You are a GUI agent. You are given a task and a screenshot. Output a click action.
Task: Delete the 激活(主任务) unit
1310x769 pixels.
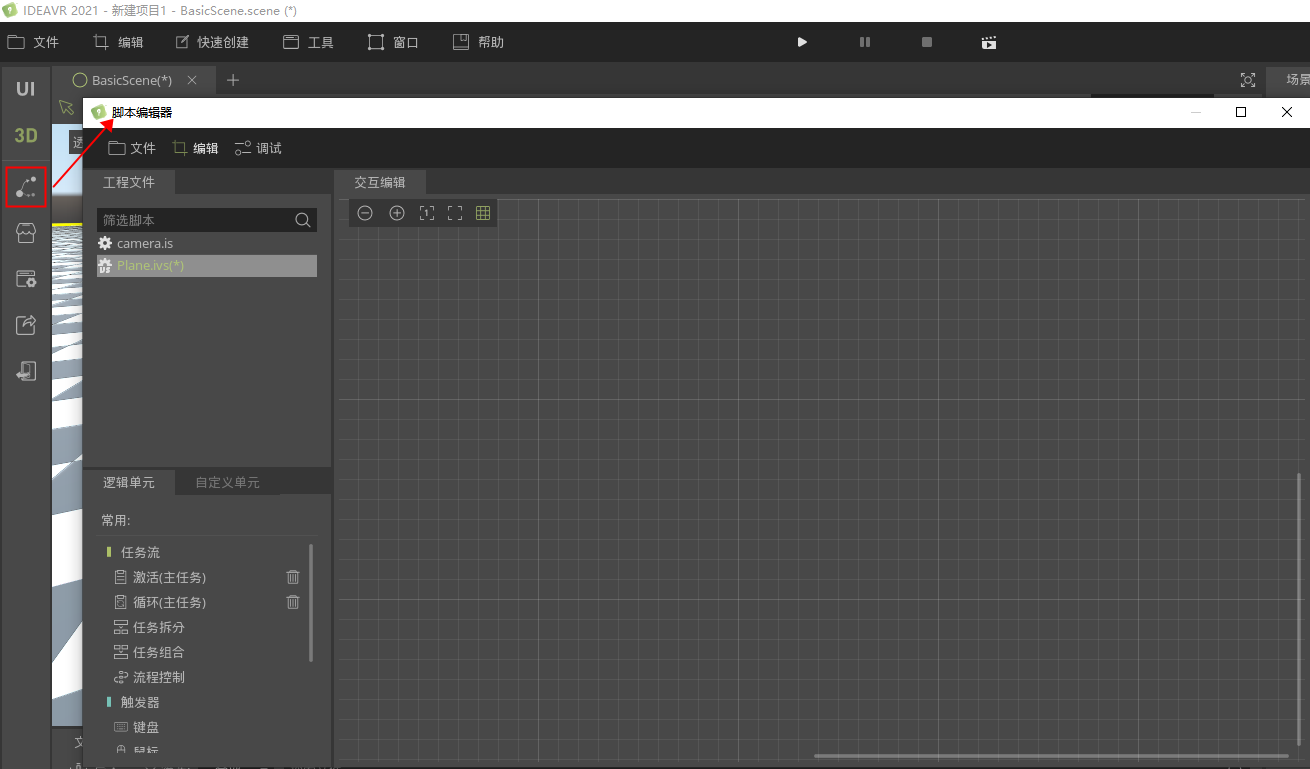[x=293, y=577]
